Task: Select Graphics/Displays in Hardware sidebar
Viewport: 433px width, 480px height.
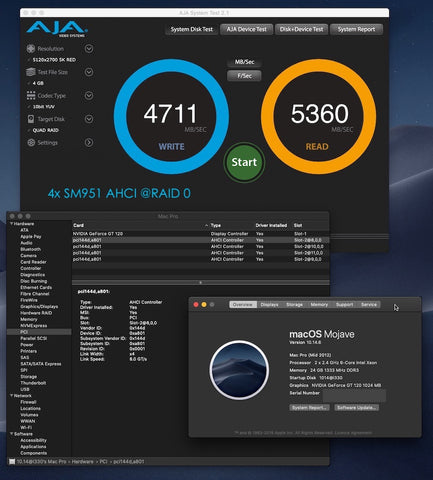Action: tap(39, 307)
